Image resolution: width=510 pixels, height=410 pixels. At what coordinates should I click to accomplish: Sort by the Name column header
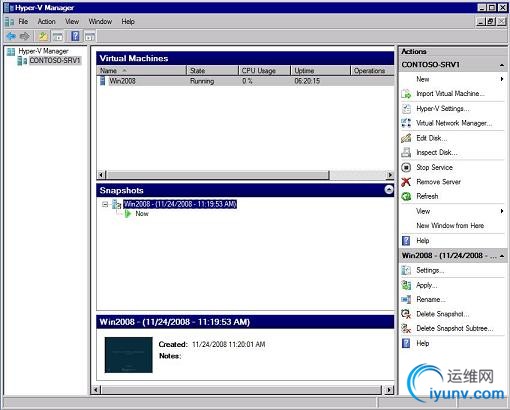(141, 71)
